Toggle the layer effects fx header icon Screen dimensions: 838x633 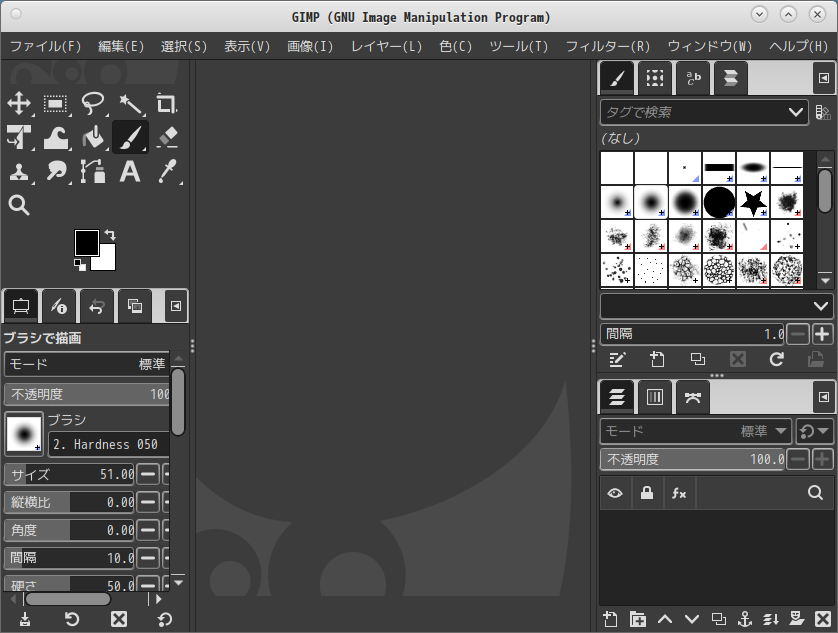point(679,493)
